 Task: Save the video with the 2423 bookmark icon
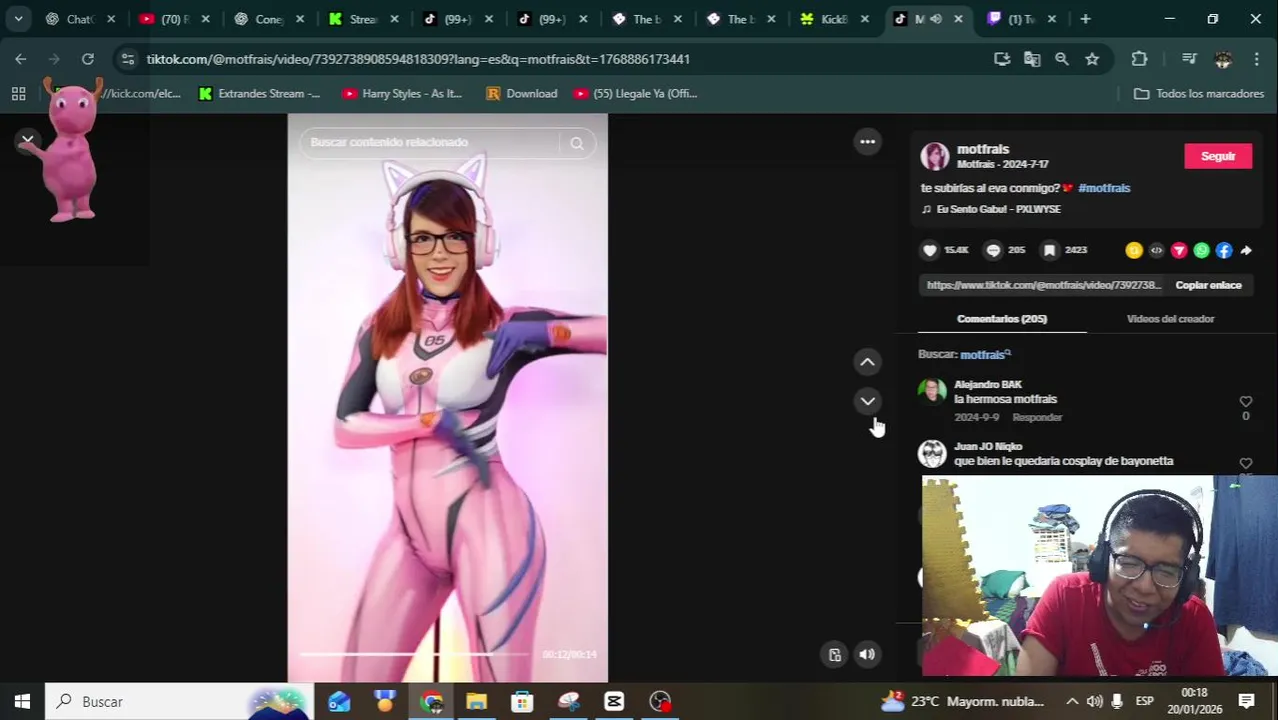(x=1049, y=250)
